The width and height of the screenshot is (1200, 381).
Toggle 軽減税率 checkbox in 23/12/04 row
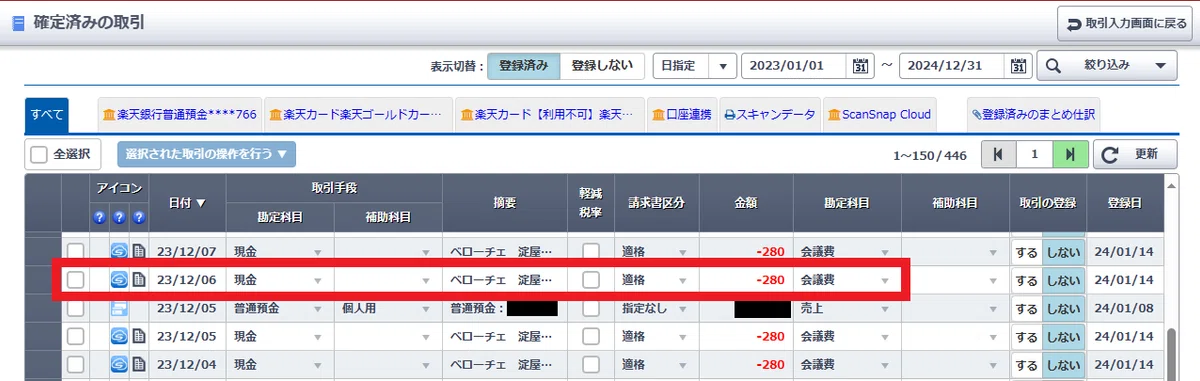[x=591, y=364]
